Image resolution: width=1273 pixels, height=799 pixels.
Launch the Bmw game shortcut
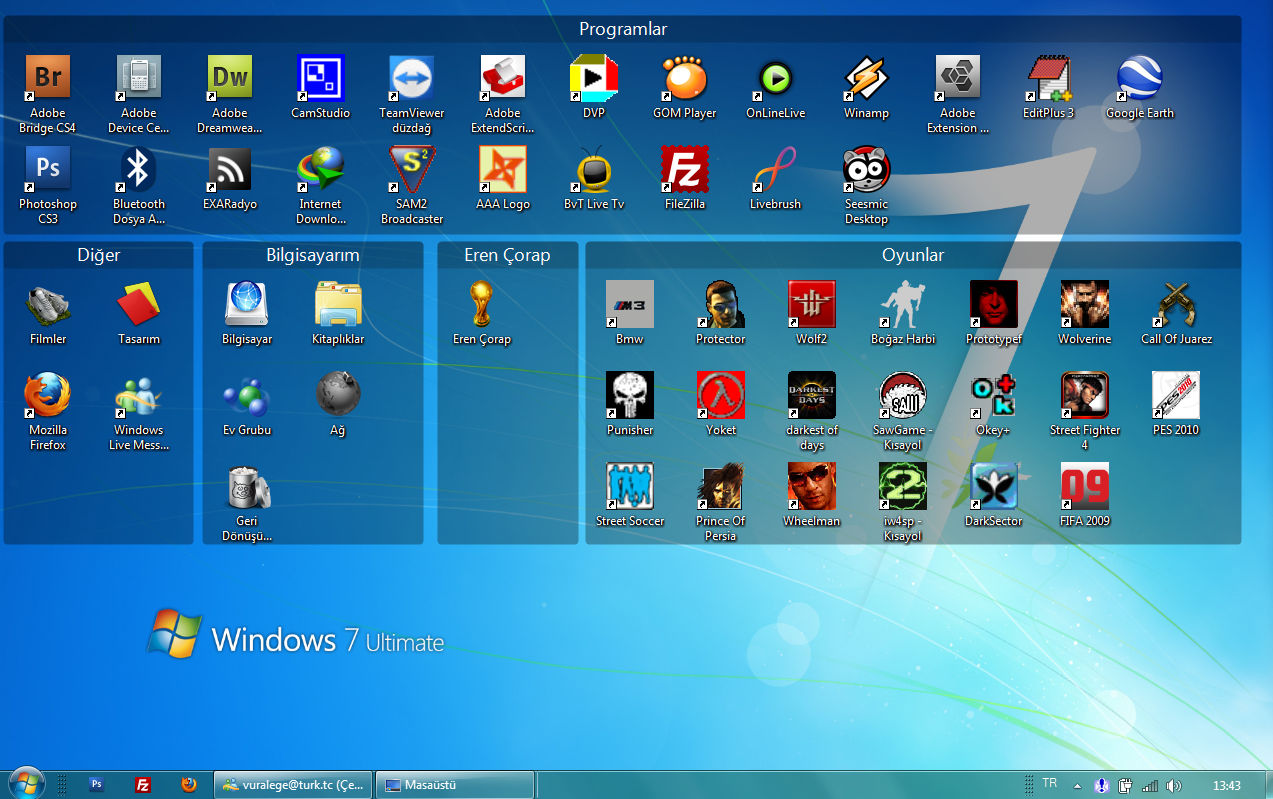click(x=630, y=304)
